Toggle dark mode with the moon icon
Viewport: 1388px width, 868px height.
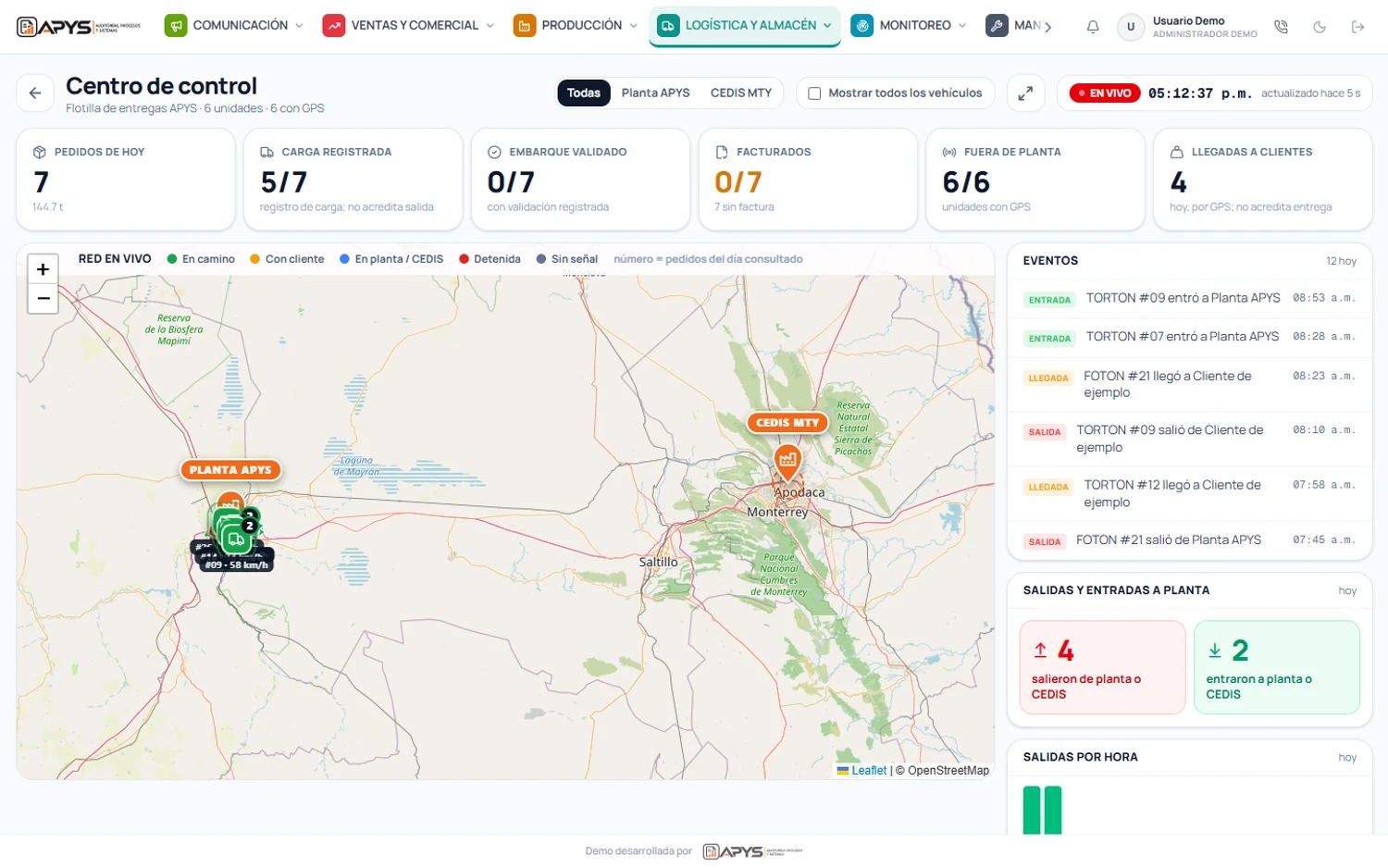tap(1320, 27)
